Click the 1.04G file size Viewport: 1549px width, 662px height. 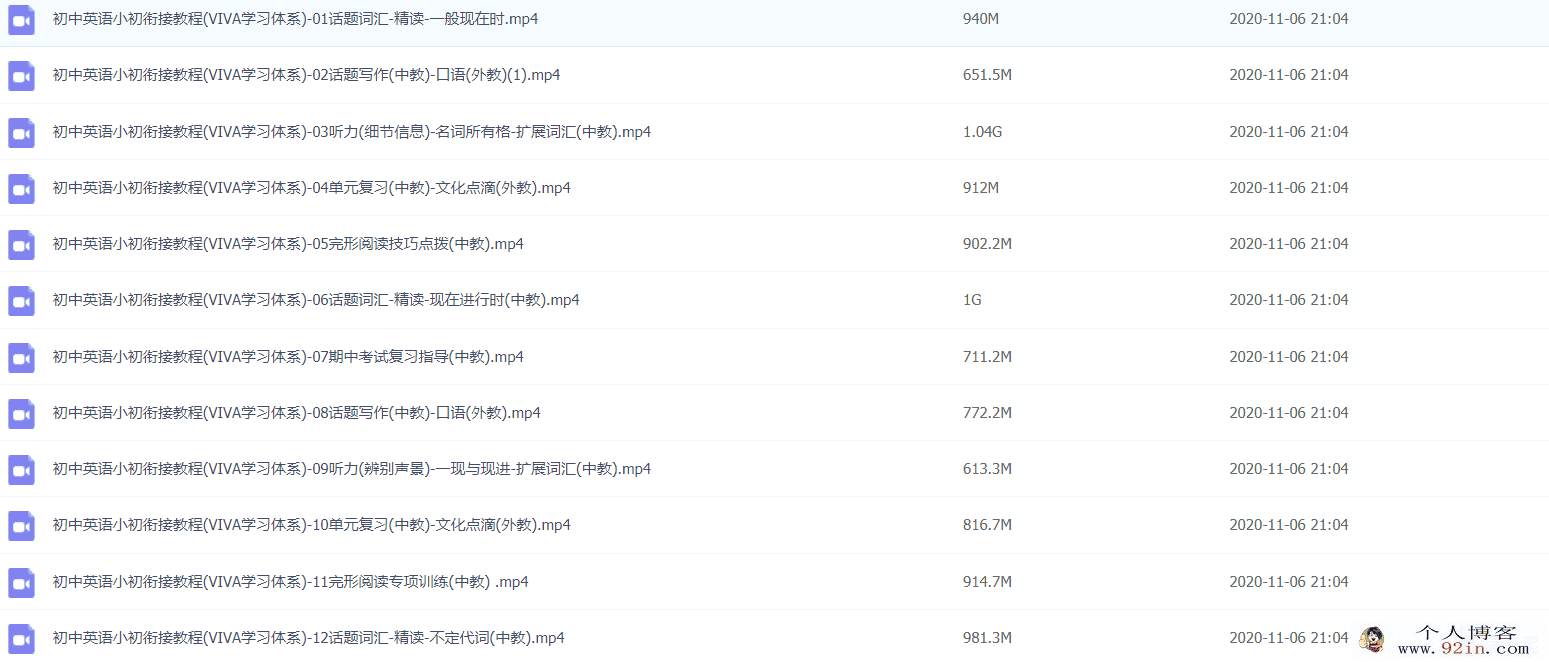pos(982,132)
